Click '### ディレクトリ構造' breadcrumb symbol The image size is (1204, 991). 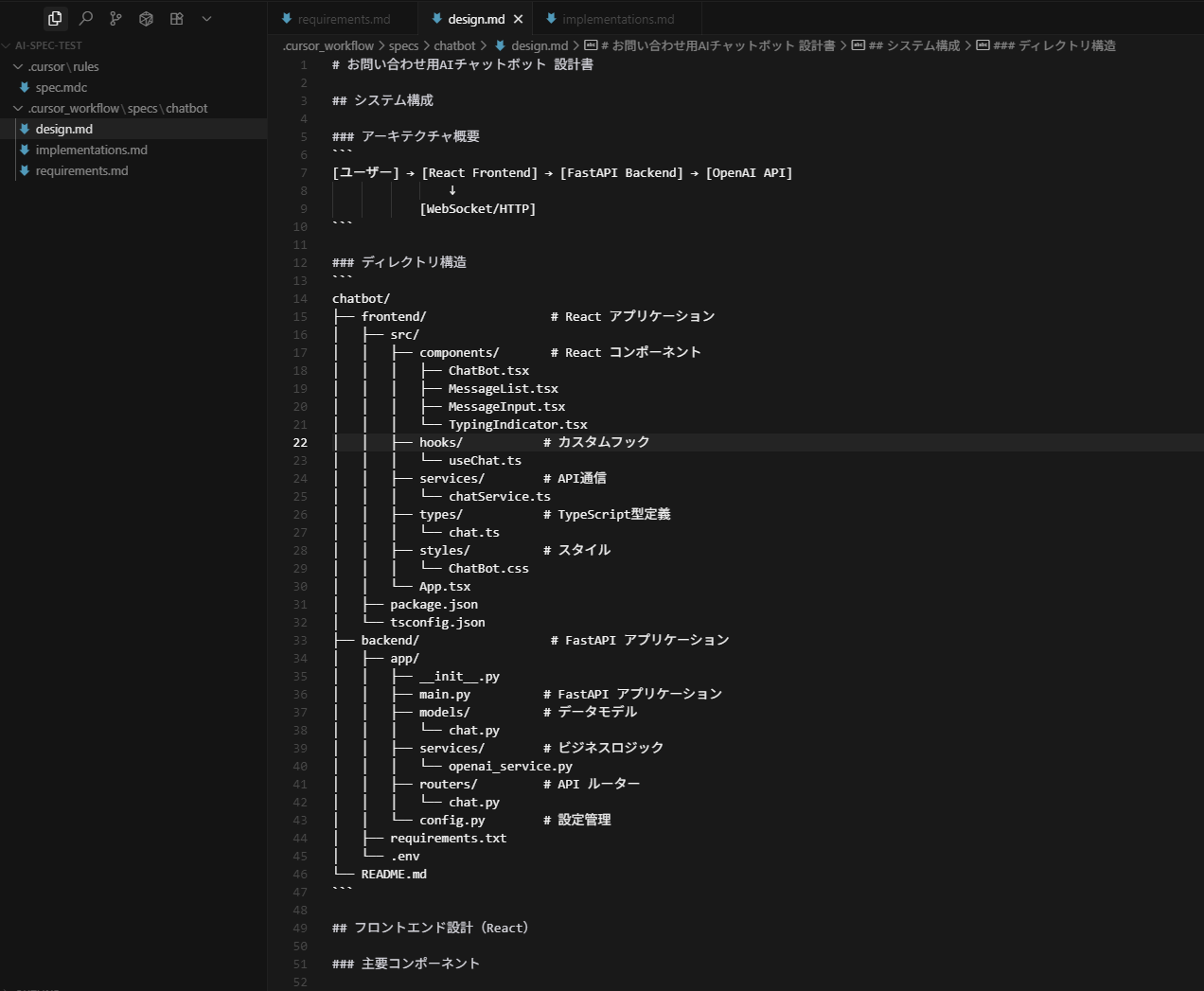click(x=1053, y=45)
